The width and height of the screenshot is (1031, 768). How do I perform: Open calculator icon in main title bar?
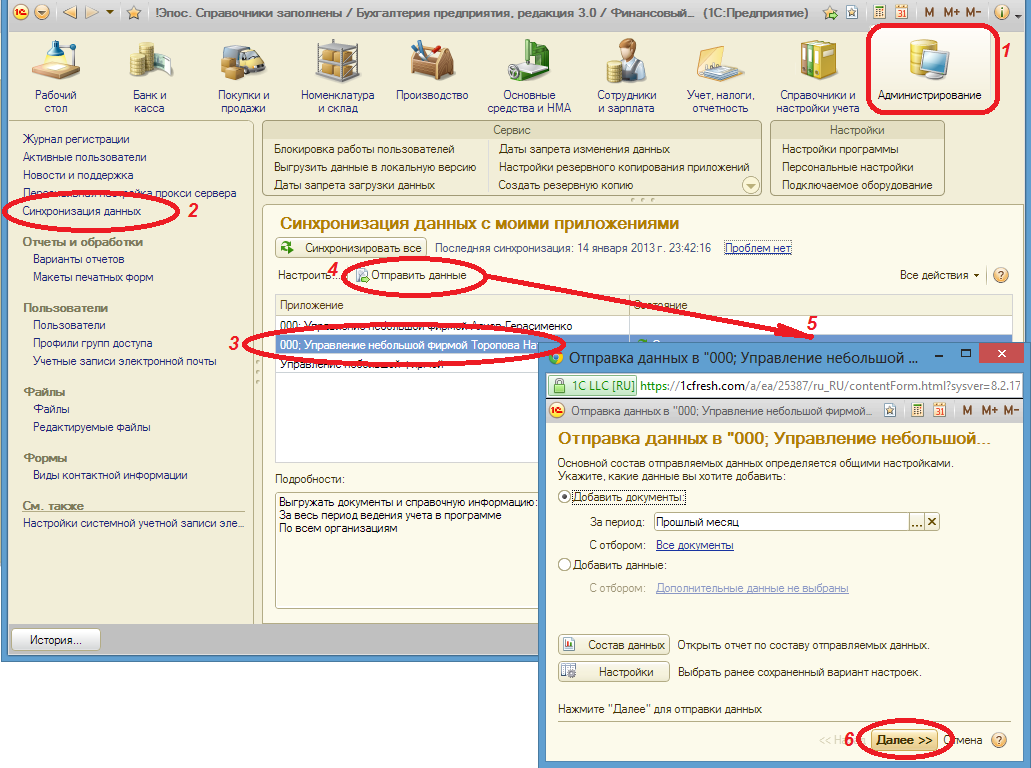(880, 12)
